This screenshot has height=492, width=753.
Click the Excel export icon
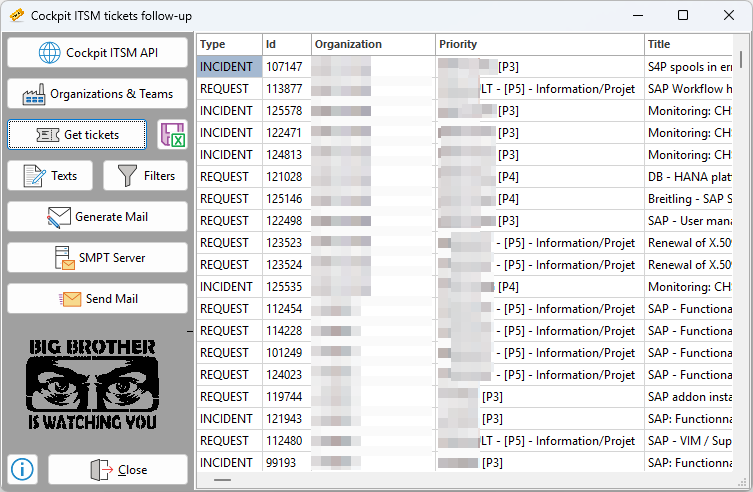click(172, 135)
